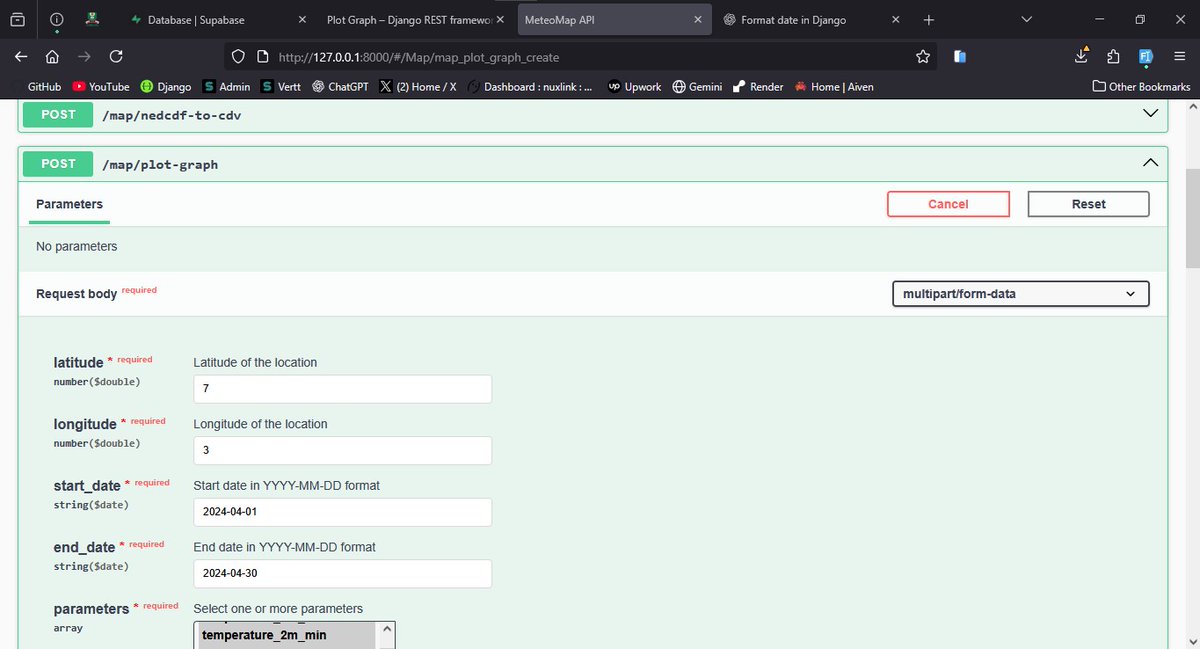Open the extensions puzzle icon

1115,57
